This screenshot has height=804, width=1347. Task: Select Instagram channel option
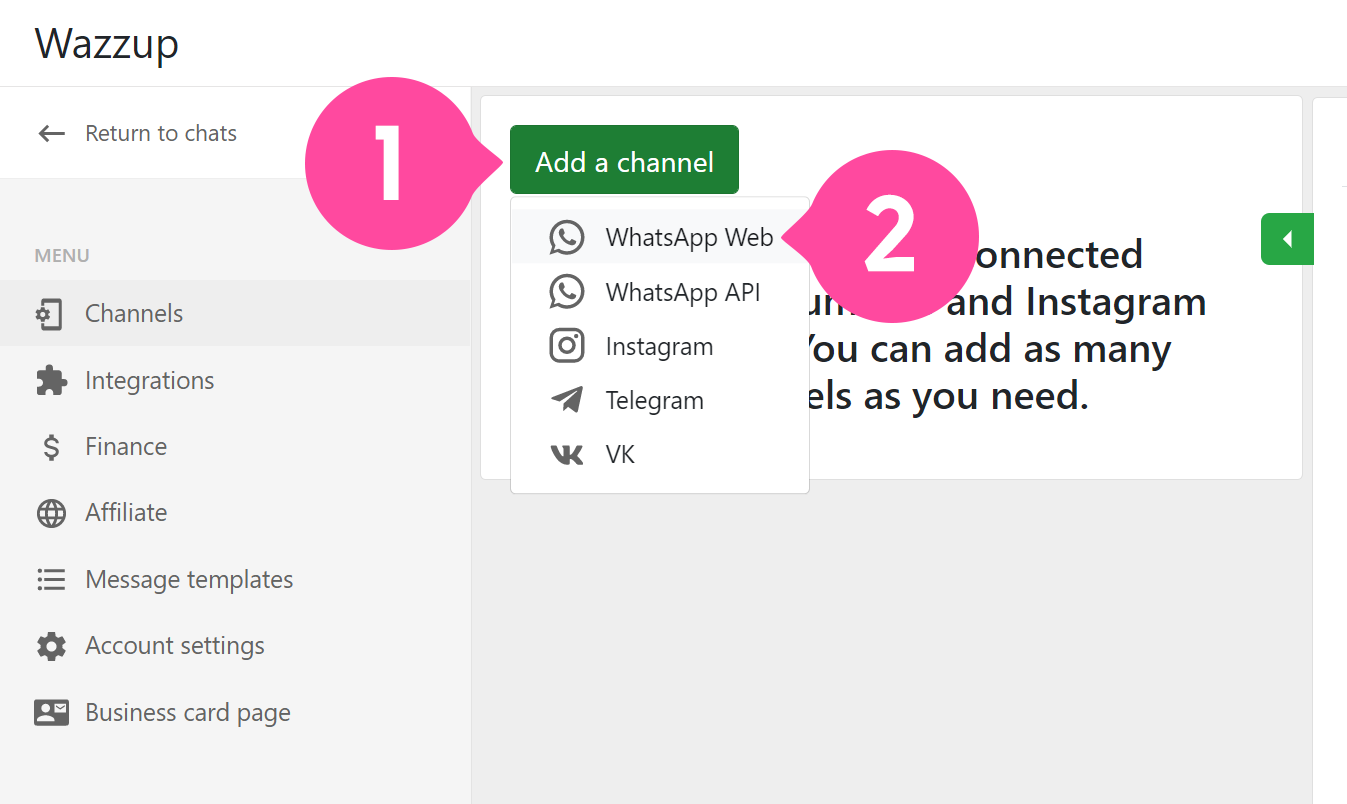[x=660, y=346]
